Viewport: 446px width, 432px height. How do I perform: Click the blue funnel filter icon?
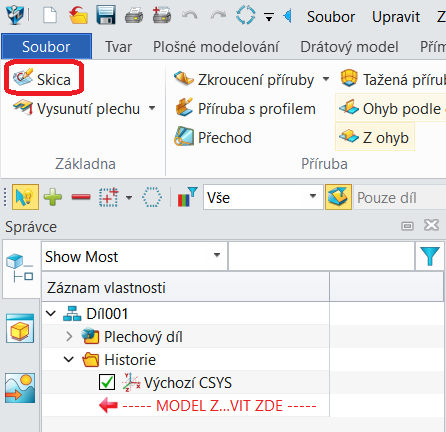pyautogui.click(x=430, y=256)
